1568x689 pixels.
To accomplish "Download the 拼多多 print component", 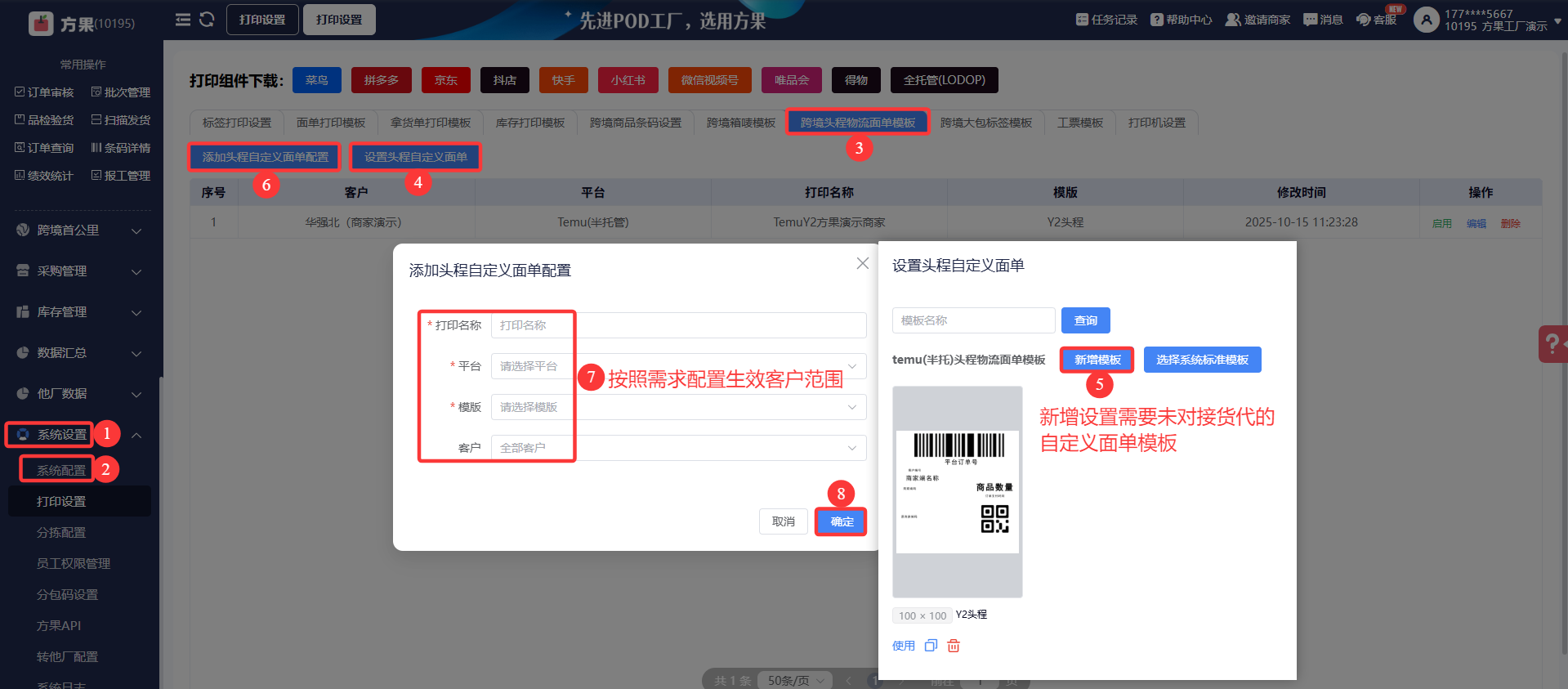I will click(x=382, y=80).
